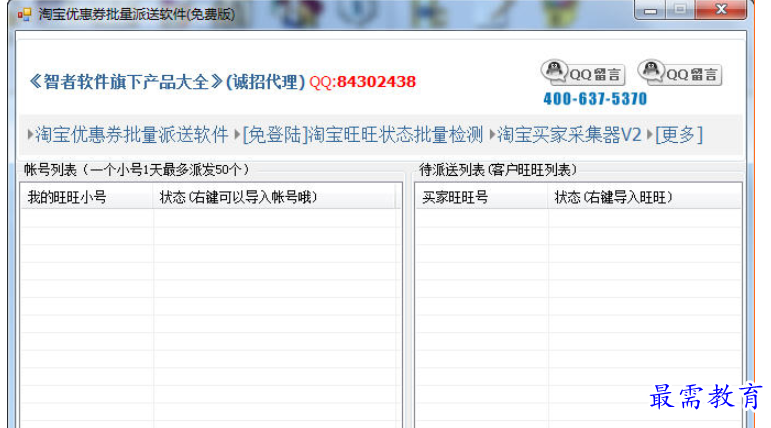Open the [更多] link
Viewport: 771px width, 428px height.
tap(679, 134)
